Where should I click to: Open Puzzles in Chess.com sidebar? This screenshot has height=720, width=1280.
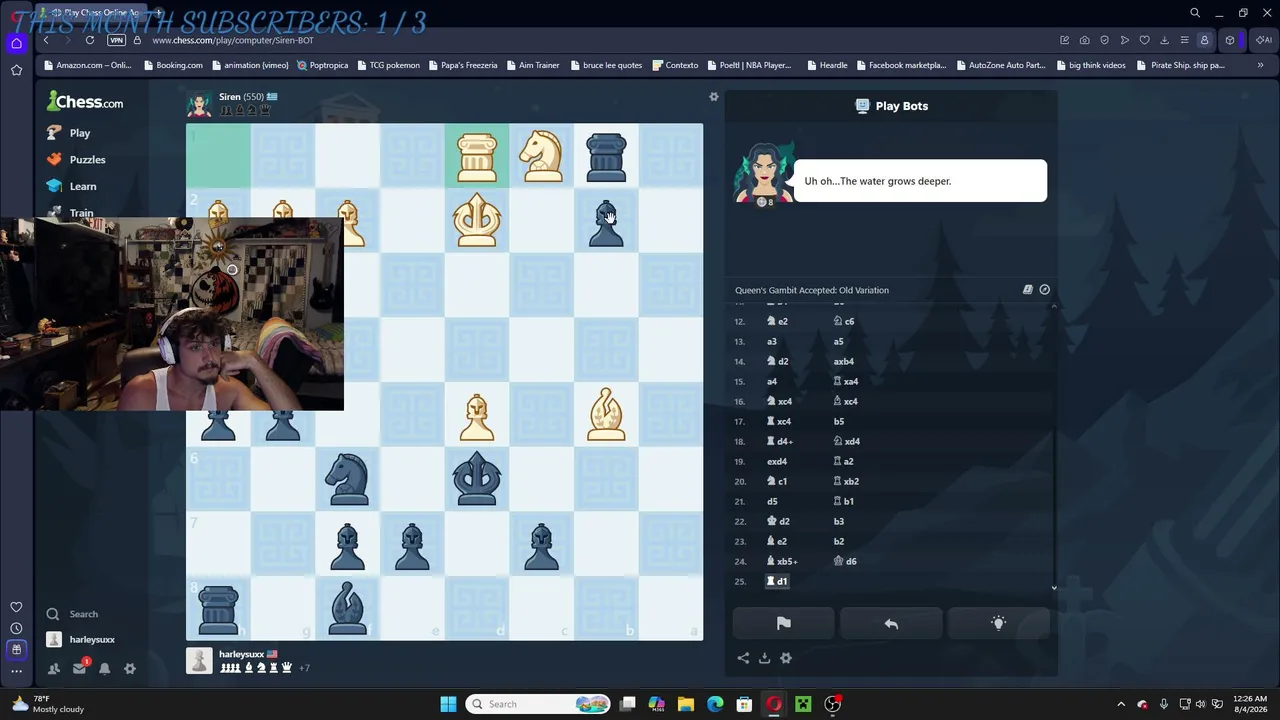(76, 160)
